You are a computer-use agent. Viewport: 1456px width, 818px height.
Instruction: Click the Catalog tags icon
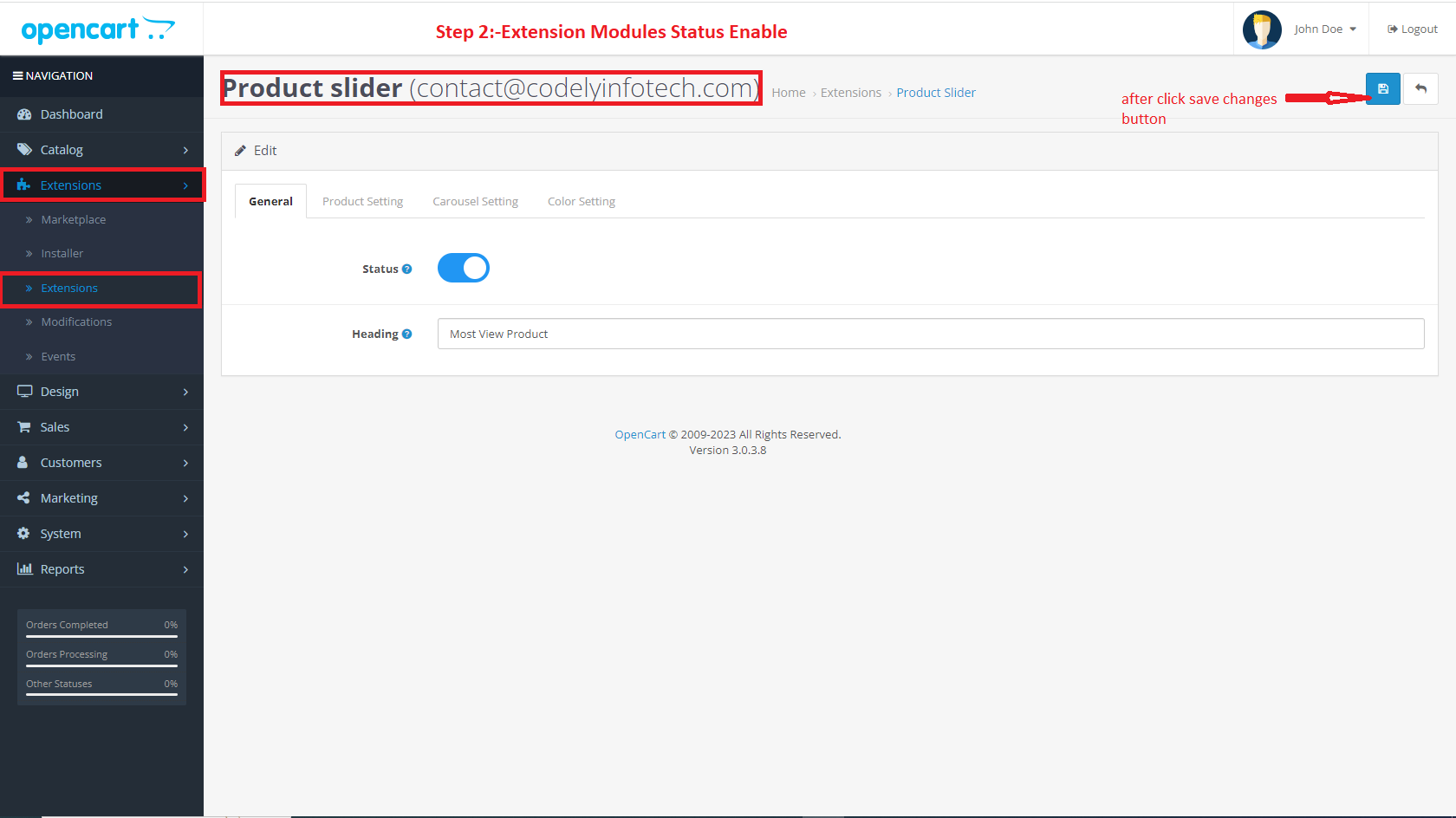click(24, 150)
